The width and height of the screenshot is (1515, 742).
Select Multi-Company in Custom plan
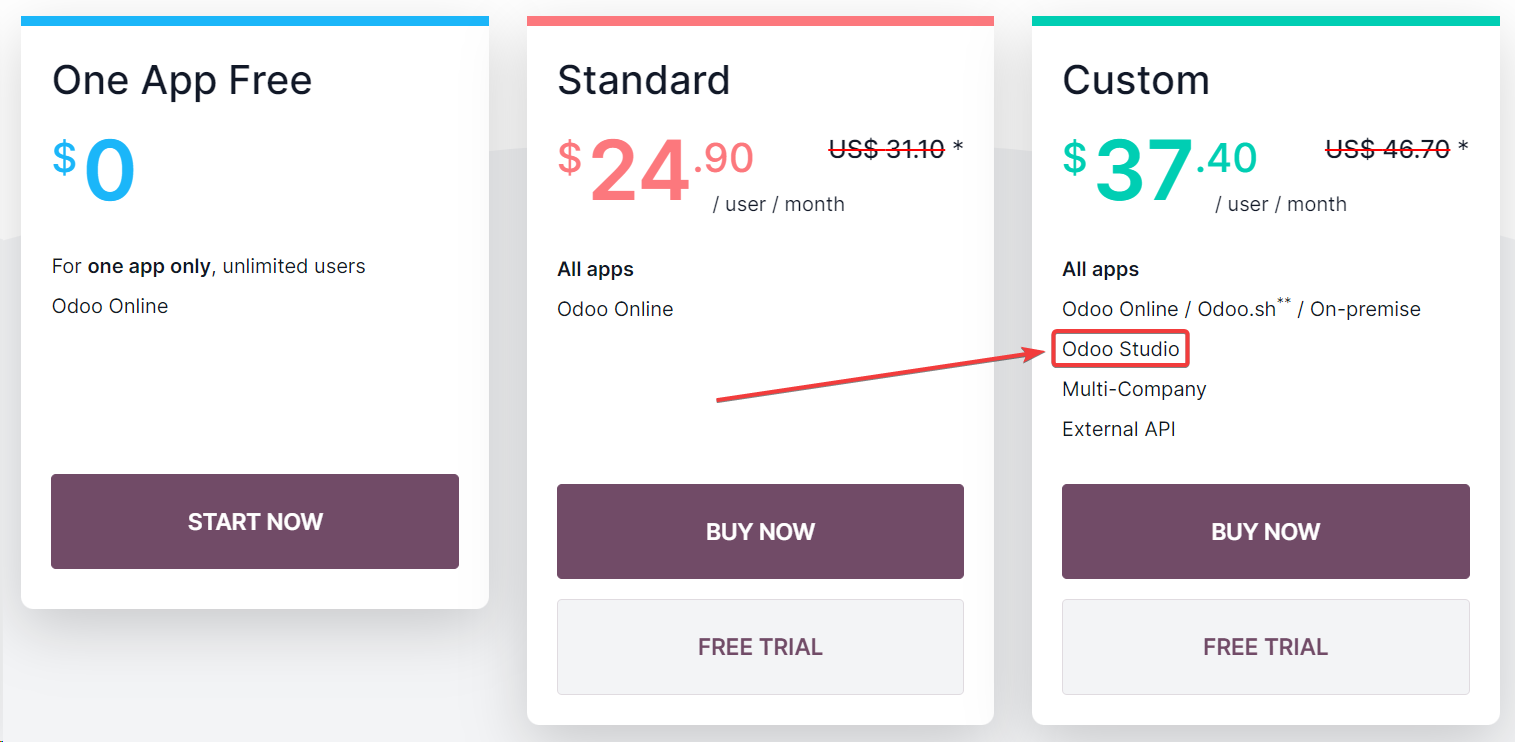[x=1134, y=389]
